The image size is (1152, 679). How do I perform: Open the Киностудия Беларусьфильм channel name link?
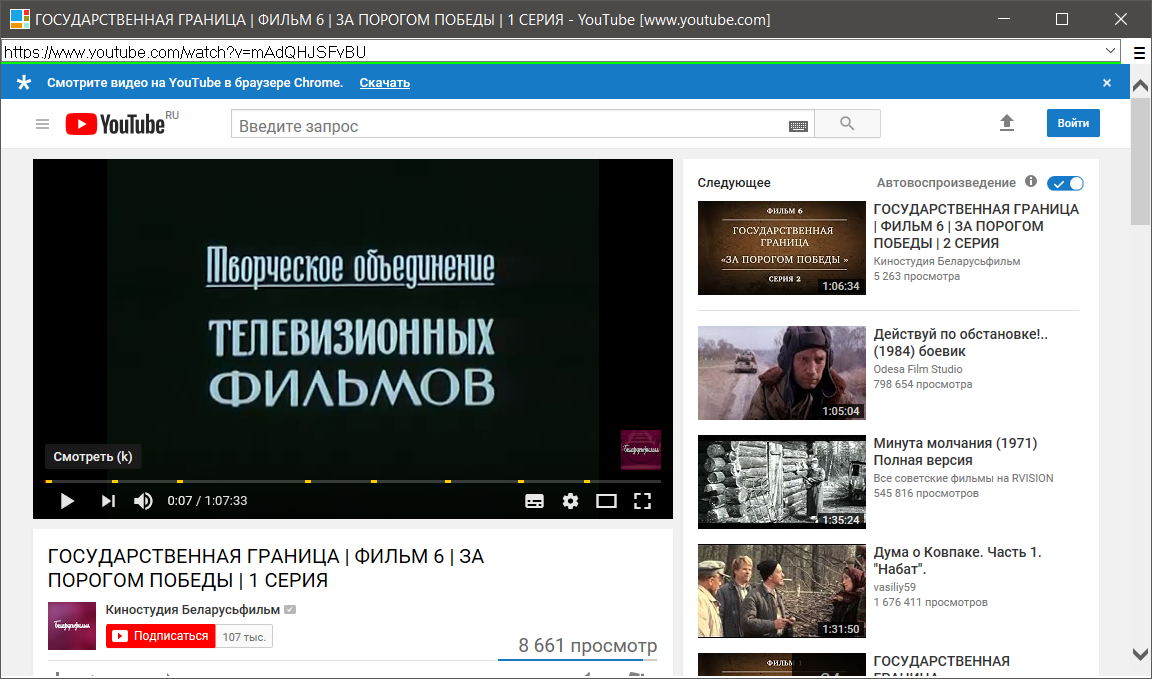[x=192, y=610]
